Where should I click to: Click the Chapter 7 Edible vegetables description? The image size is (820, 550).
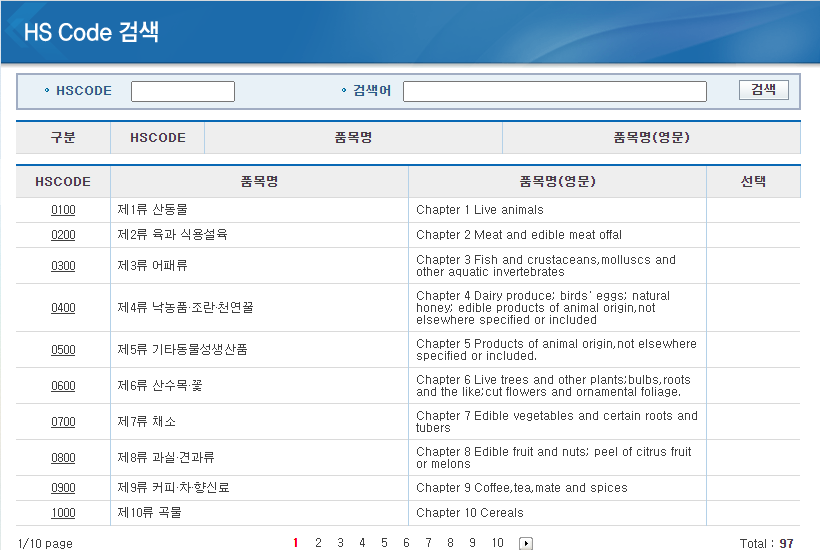[557, 422]
